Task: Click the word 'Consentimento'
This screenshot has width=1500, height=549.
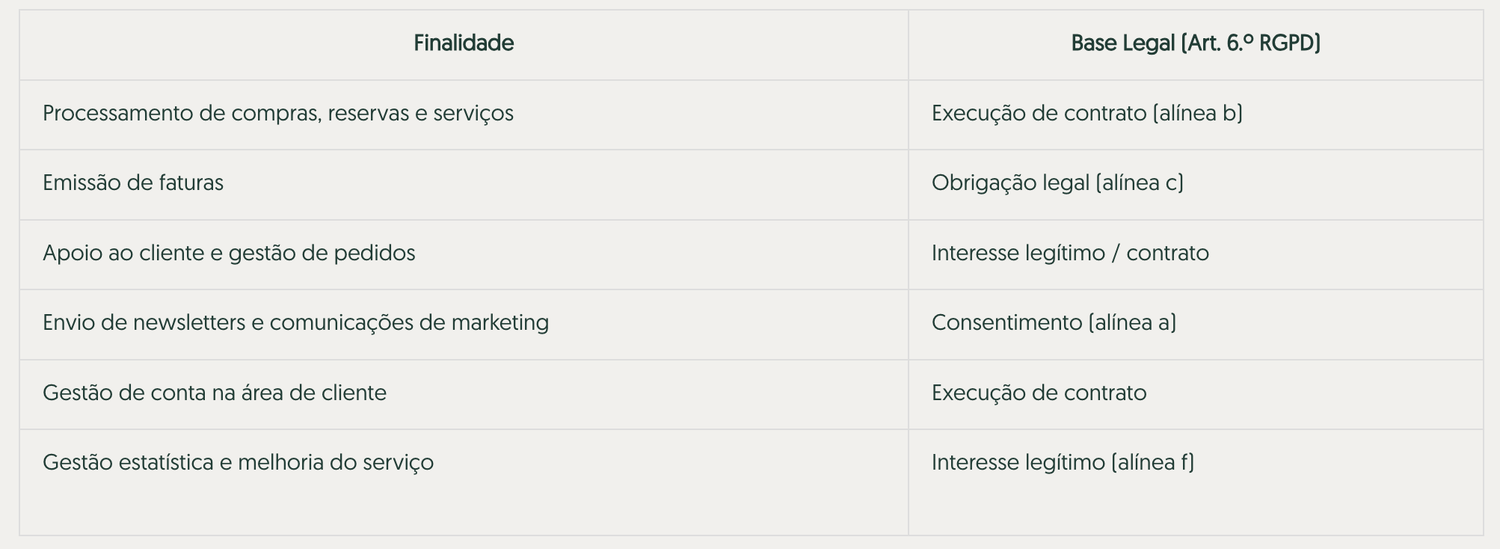Action: tap(1007, 323)
